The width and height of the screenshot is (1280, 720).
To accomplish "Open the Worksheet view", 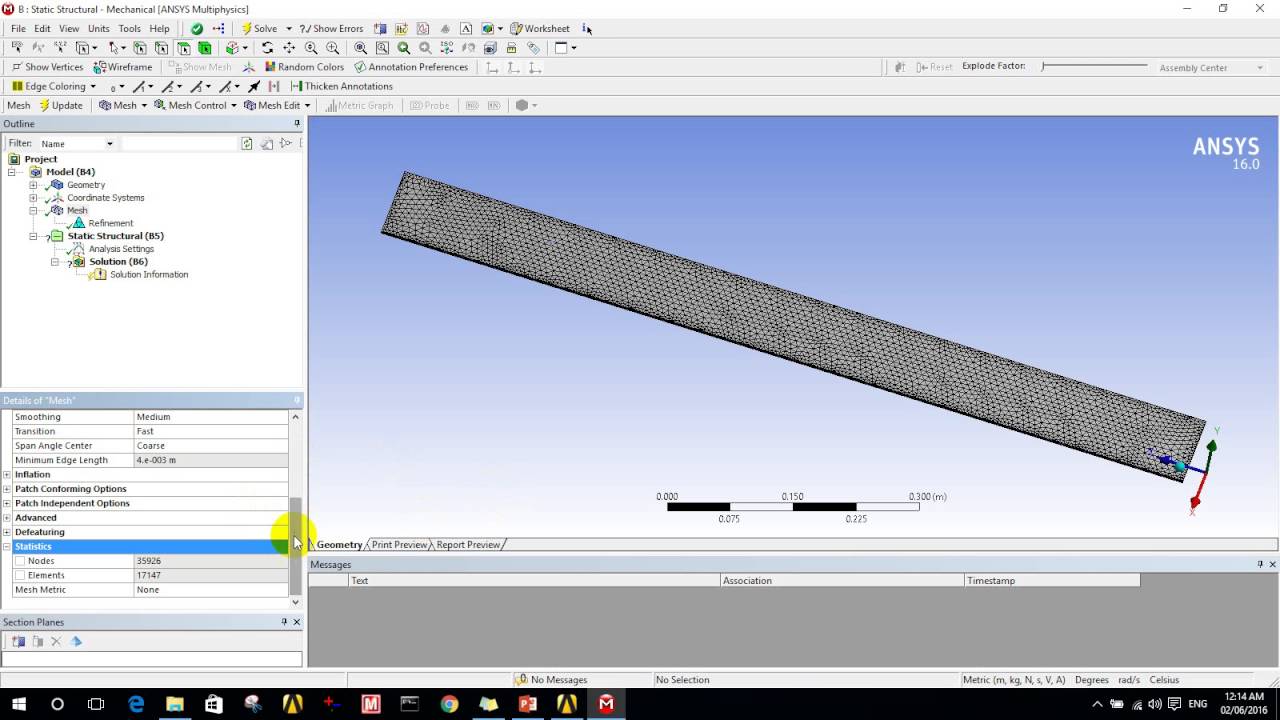I will coord(540,28).
